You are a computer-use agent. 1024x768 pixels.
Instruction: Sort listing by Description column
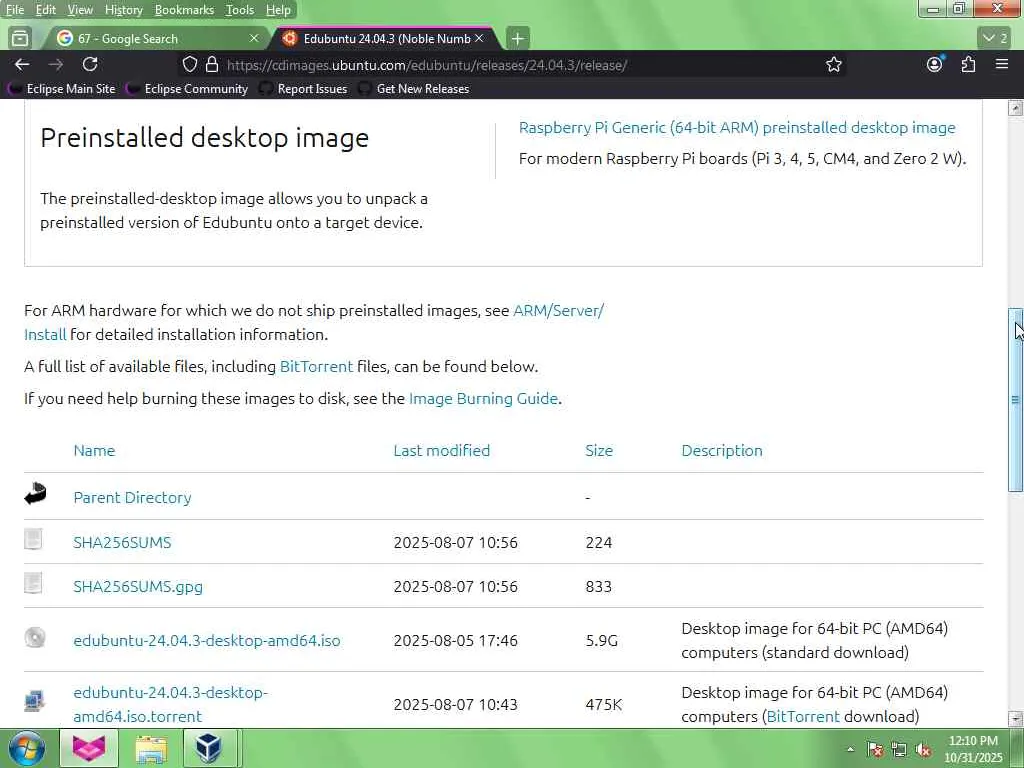722,451
